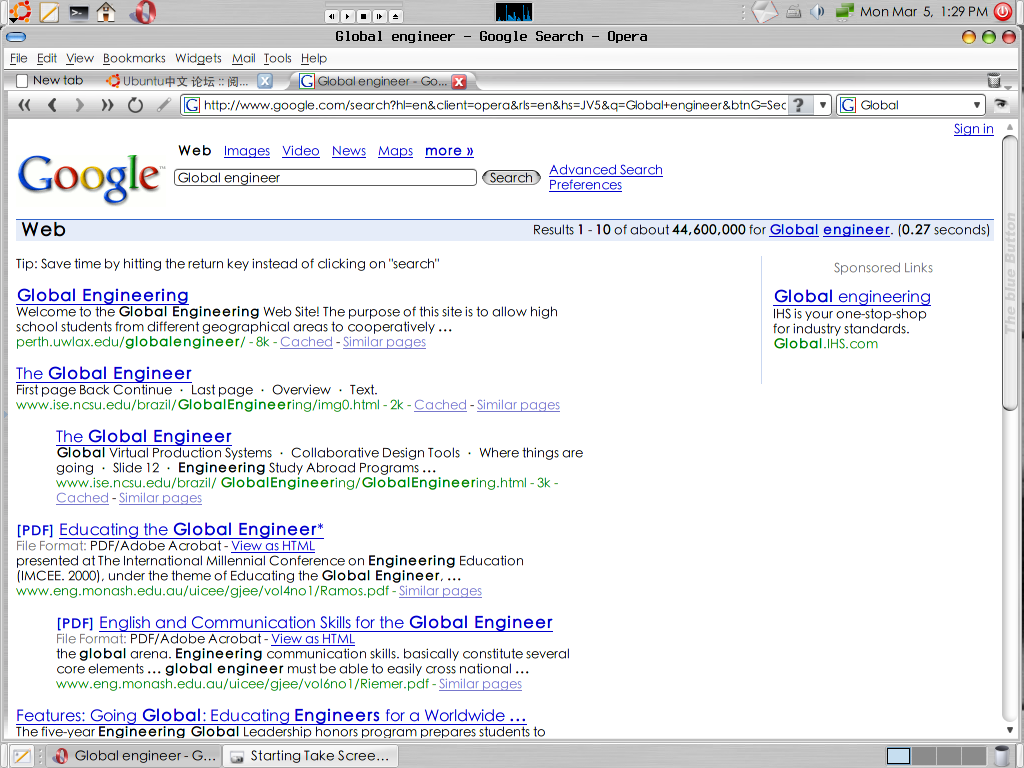This screenshot has height=768, width=1024.
Task: Click the scroll down arrow of page
Action: pyautogui.click(x=1010, y=730)
